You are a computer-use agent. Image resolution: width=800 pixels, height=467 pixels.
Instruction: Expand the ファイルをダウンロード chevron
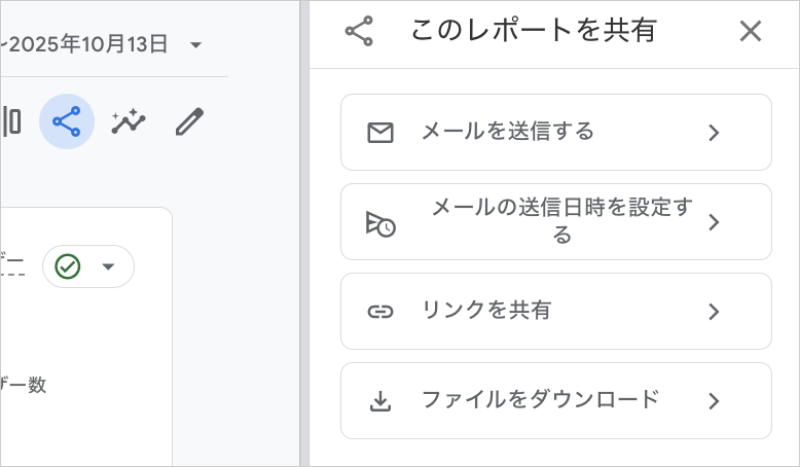[x=713, y=401]
